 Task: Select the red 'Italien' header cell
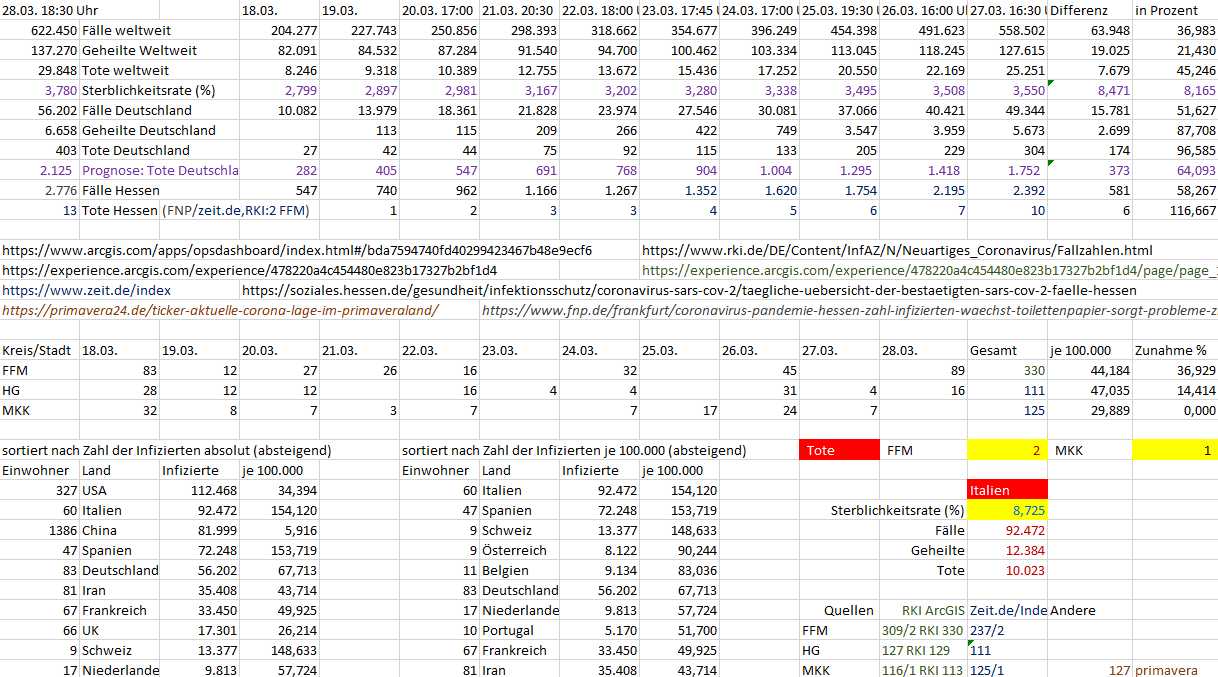pyautogui.click(x=1007, y=490)
